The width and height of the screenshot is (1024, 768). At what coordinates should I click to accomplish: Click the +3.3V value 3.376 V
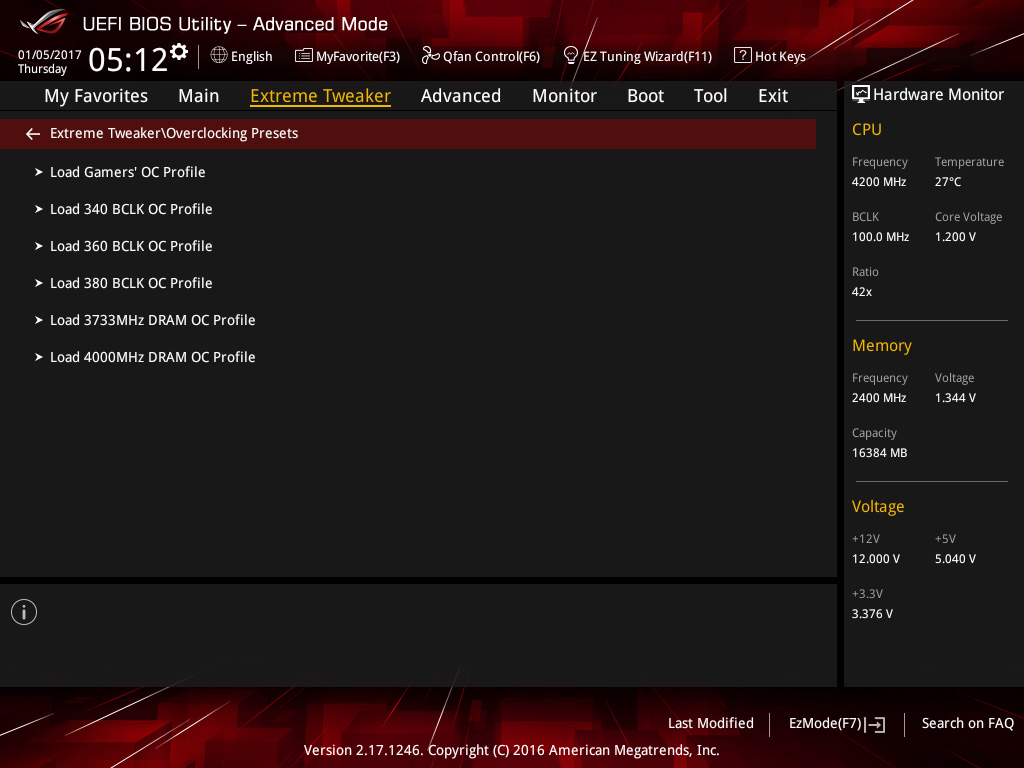point(872,614)
